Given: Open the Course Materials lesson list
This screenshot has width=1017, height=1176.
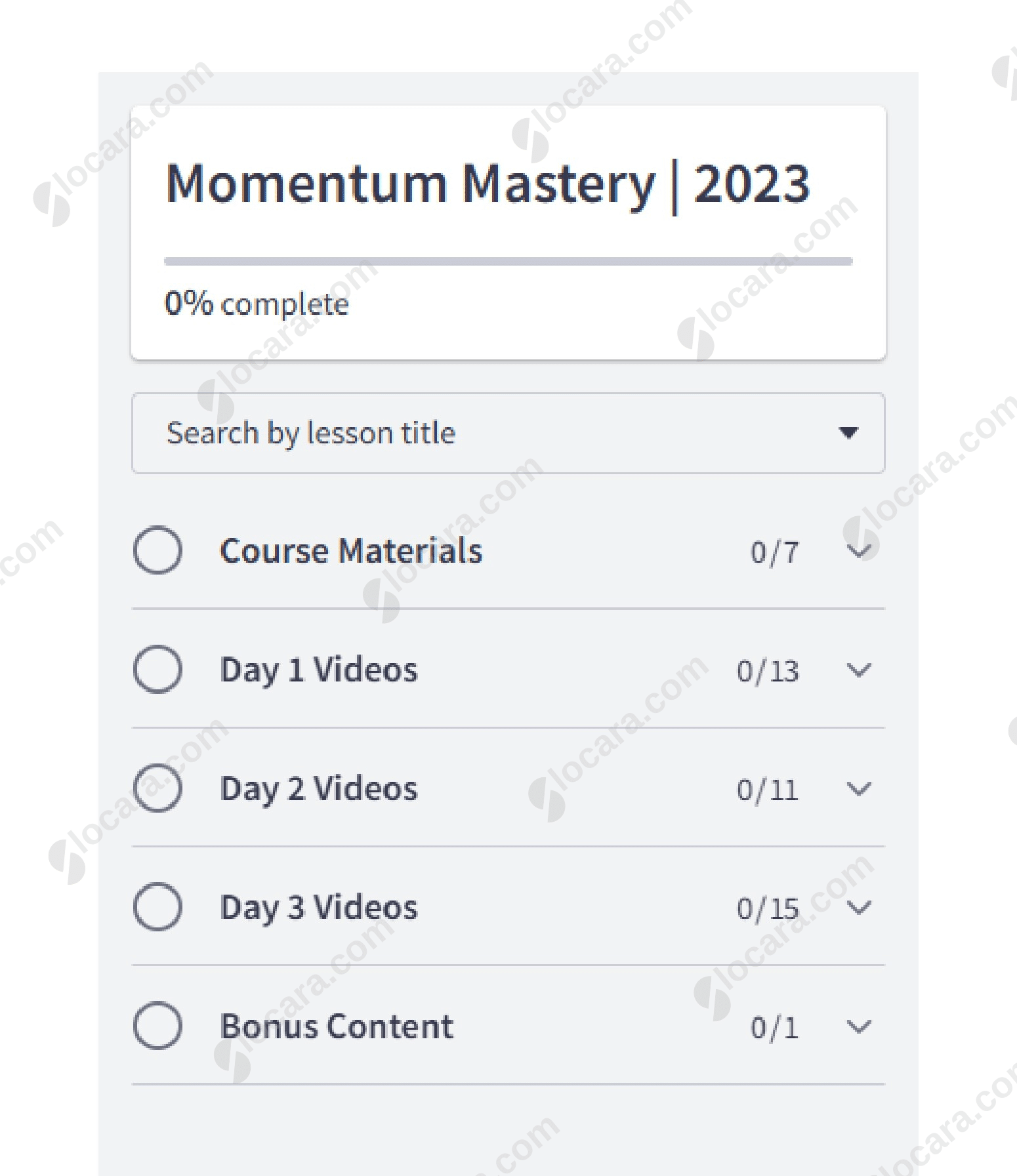Looking at the screenshot, I should click(x=351, y=551).
